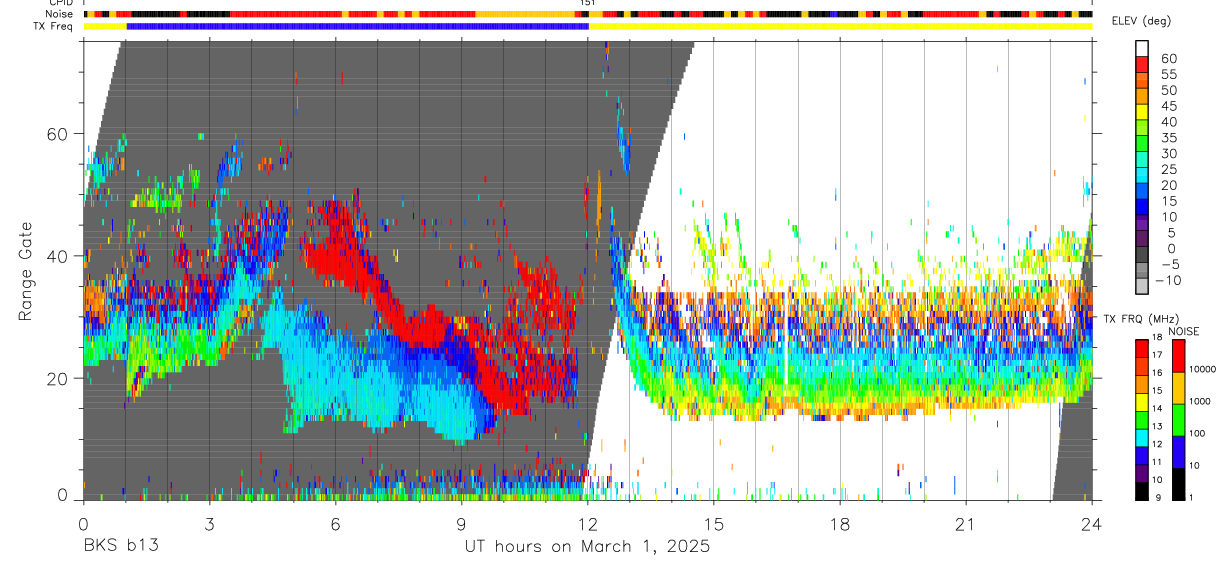The width and height of the screenshot is (1228, 567).
Task: Click the green segment of the NOISE colorbar
Action: 1178,420
